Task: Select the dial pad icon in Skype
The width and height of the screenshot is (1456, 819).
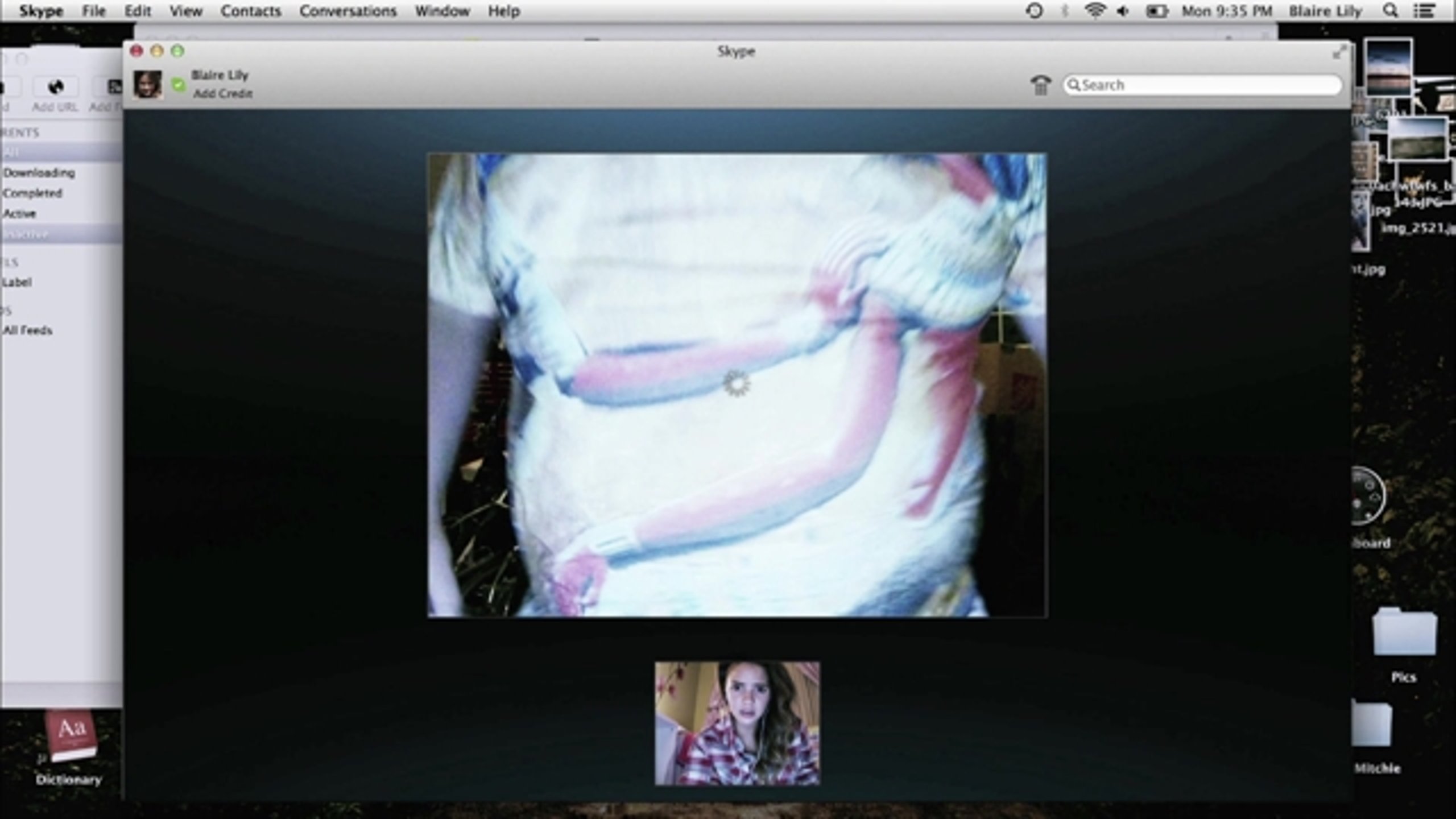Action: pyautogui.click(x=1040, y=85)
